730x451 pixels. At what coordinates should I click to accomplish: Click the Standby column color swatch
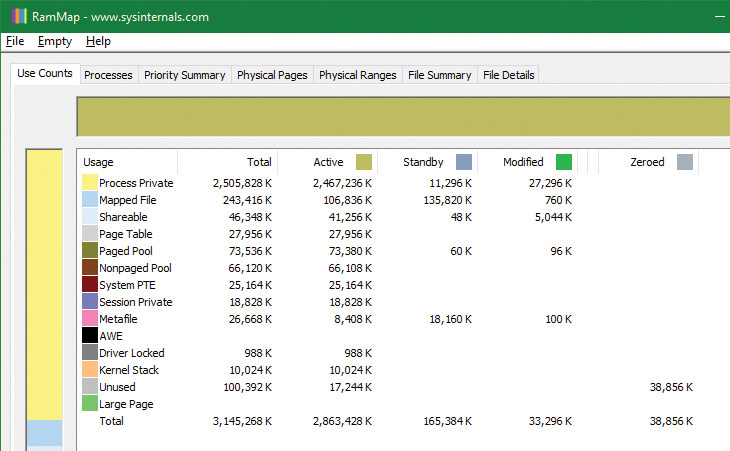[x=463, y=162]
